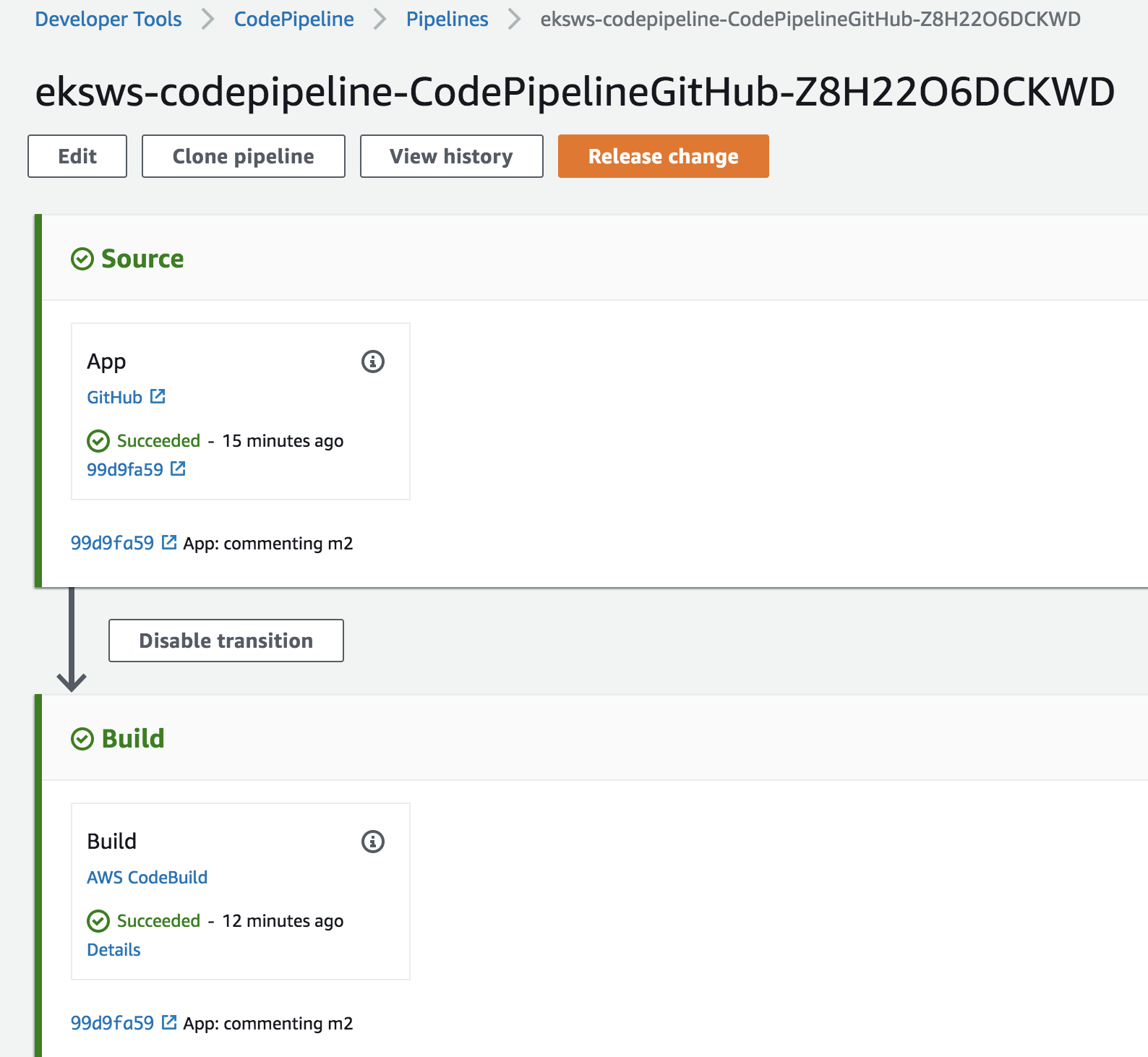Image resolution: width=1148 pixels, height=1057 pixels.
Task: Click the Source stage success check icon
Action: point(82,259)
